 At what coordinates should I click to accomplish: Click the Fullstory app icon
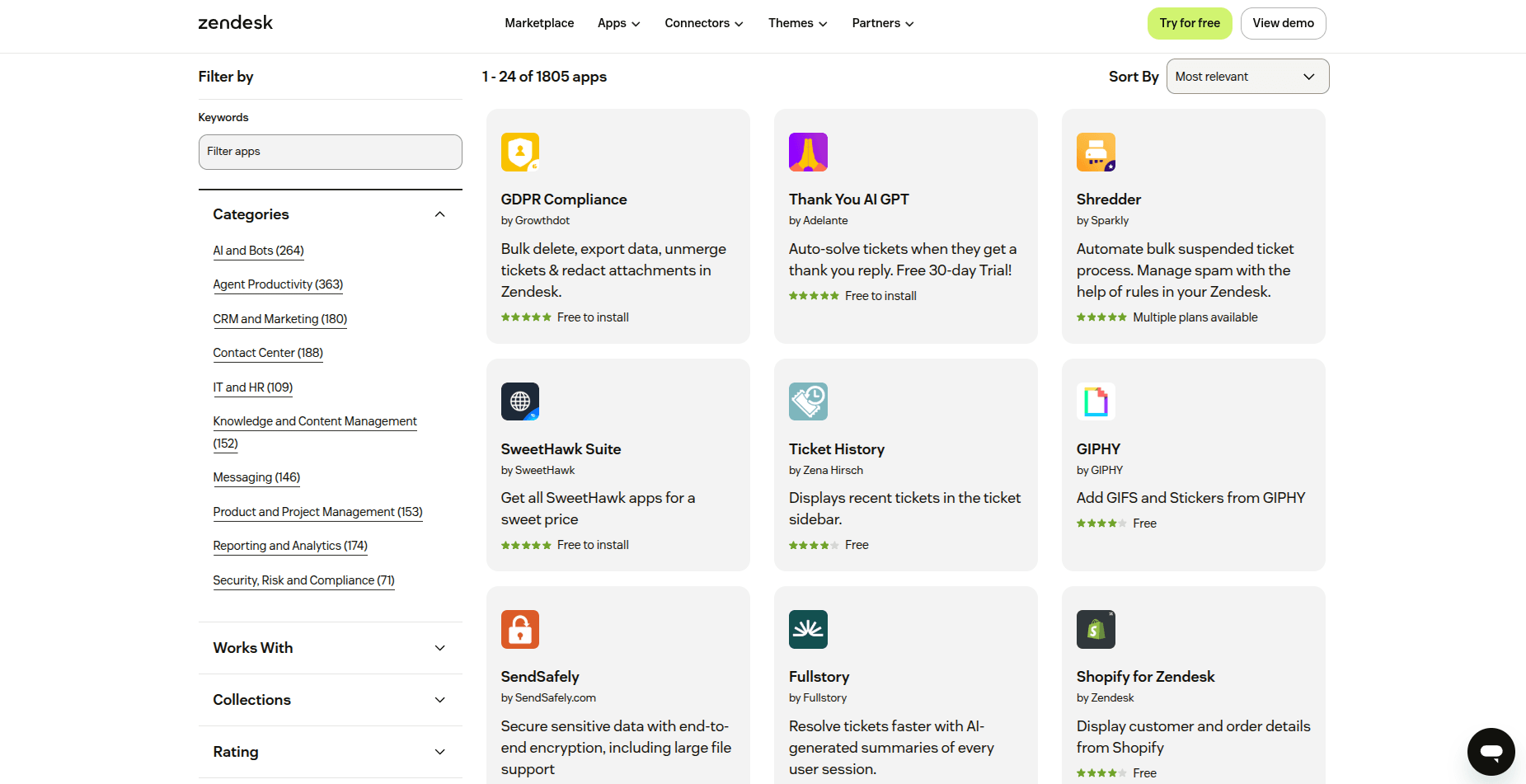(x=808, y=629)
